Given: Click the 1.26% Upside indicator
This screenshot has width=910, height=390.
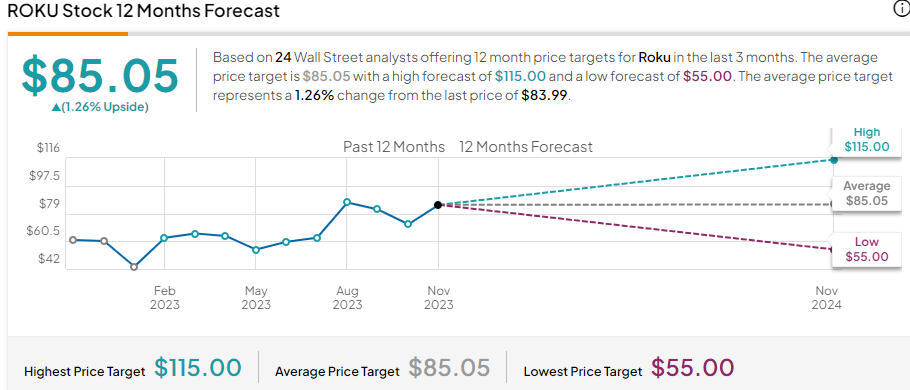Looking at the screenshot, I should [x=100, y=107].
